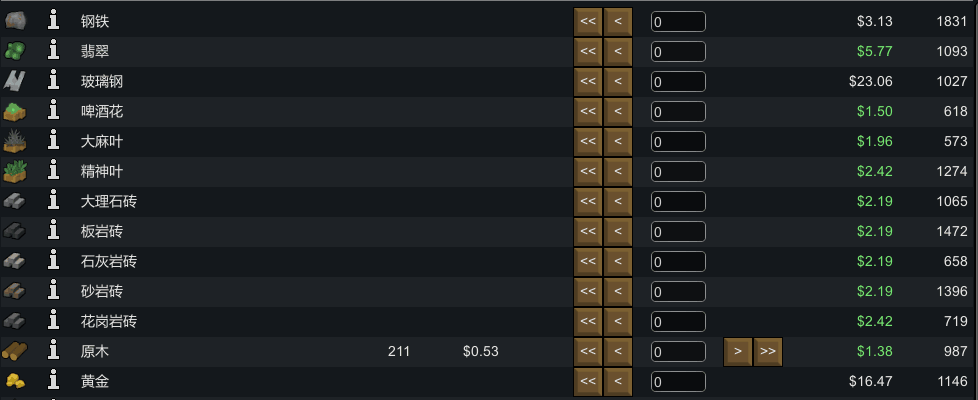Click the 原木 wood log icon

tap(15, 351)
